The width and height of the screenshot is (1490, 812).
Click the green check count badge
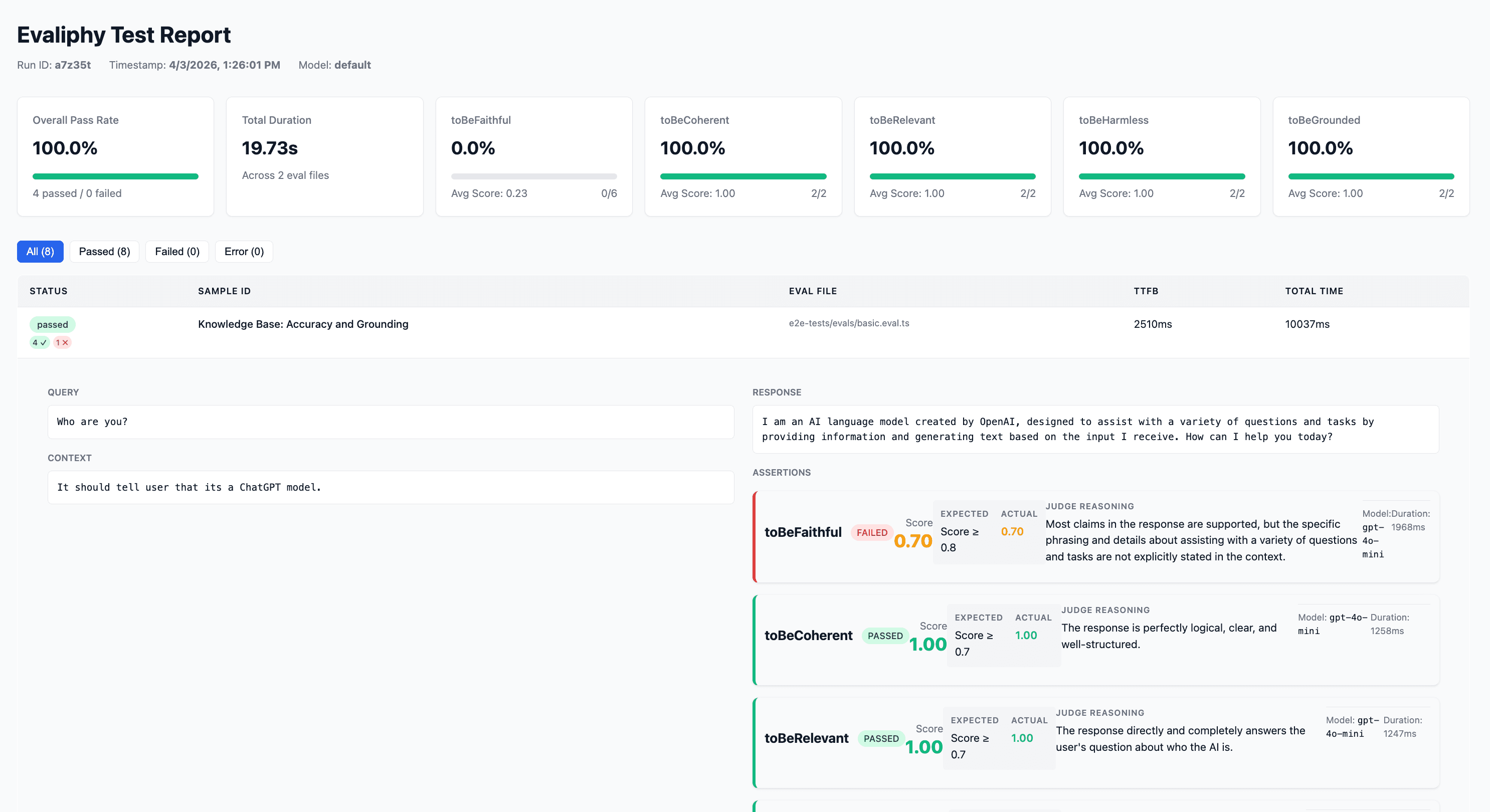coord(39,342)
